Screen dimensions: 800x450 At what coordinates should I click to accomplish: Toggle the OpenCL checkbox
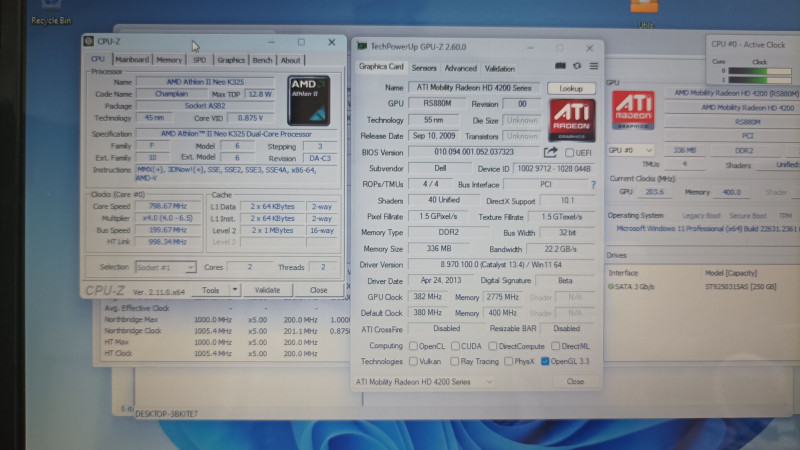point(413,346)
